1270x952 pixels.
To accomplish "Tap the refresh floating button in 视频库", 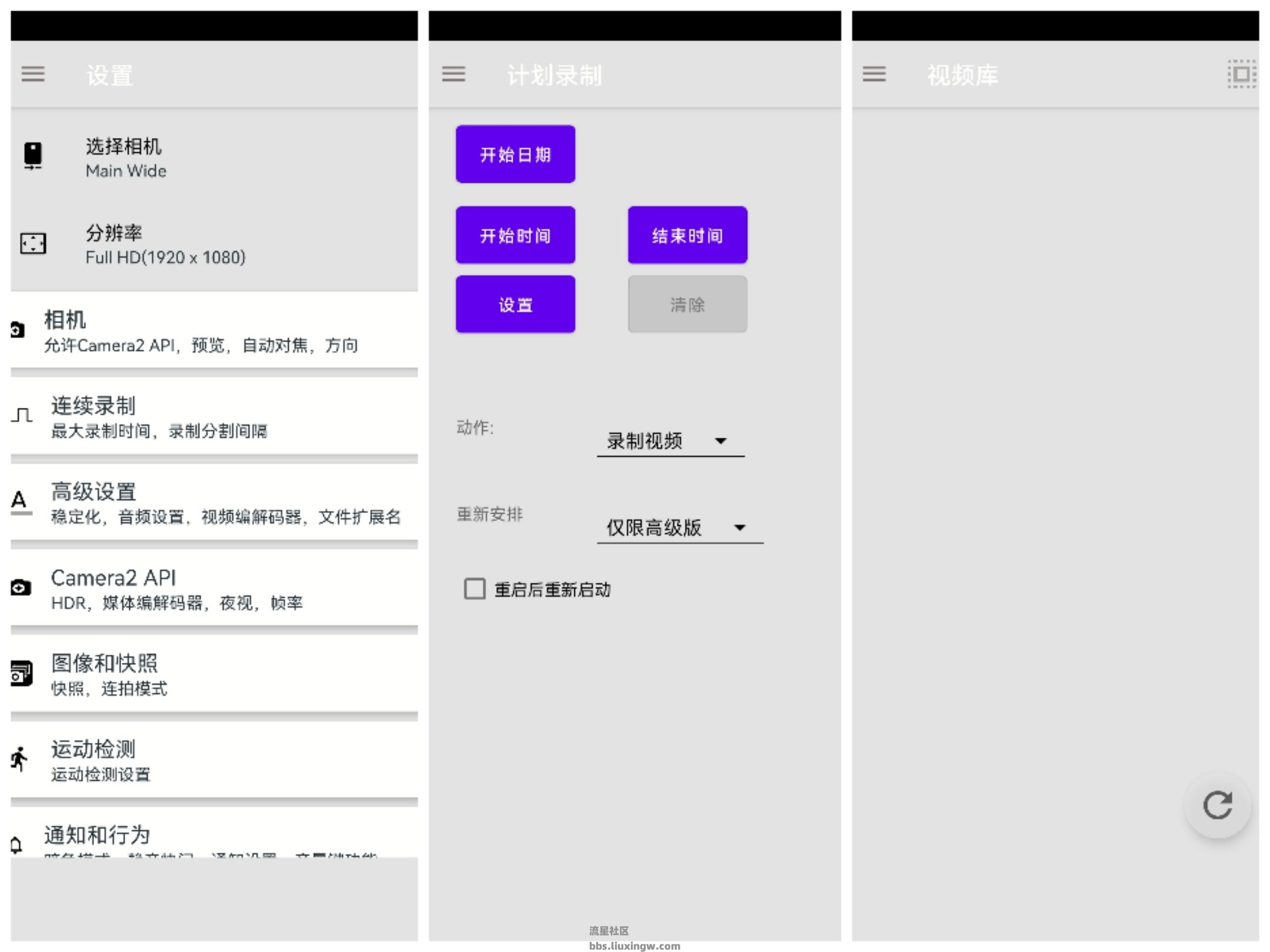I will (x=1217, y=804).
